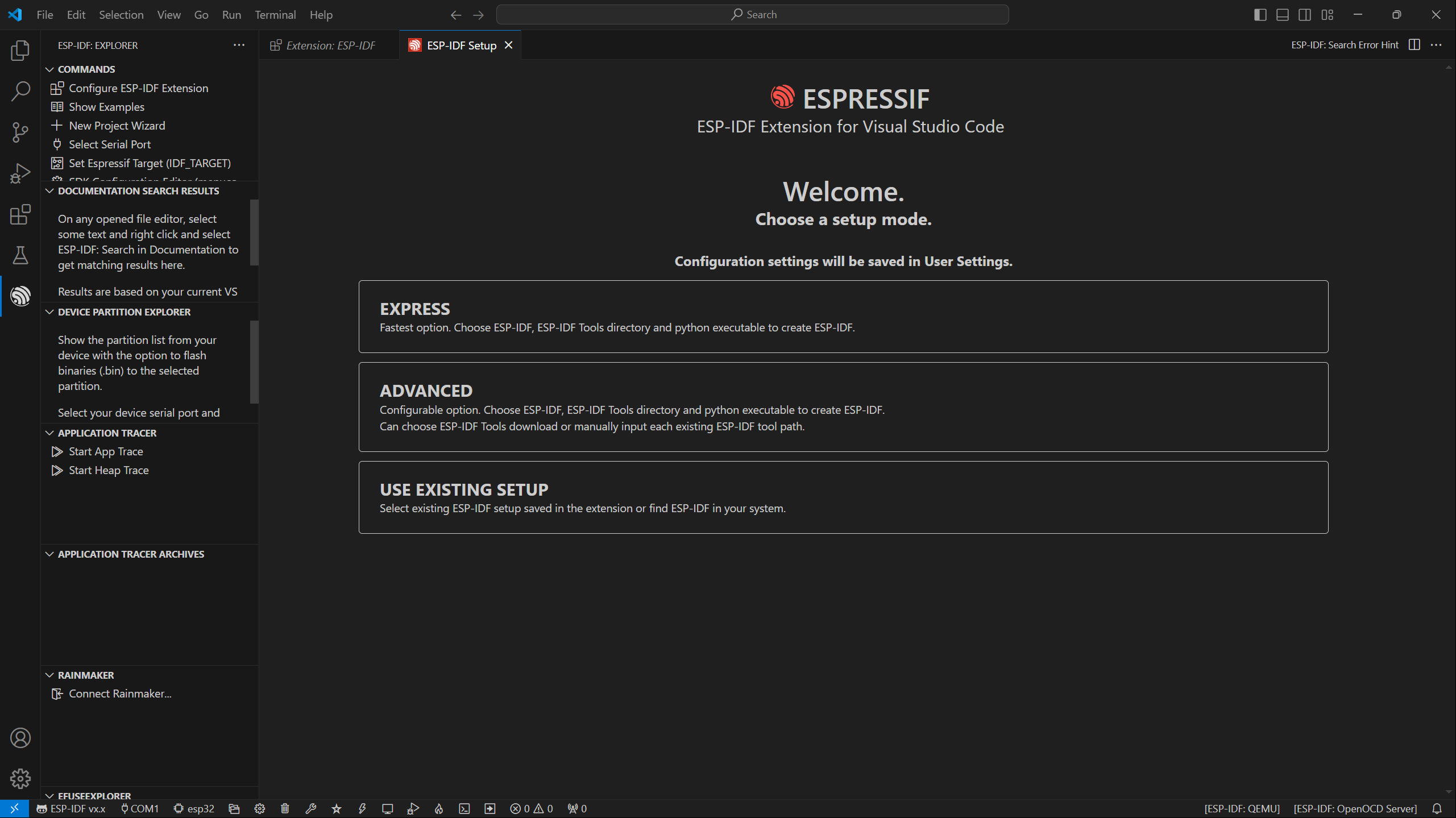Toggle Secondary Side Bar layout button
This screenshot has width=1456, height=818.
pos(1305,15)
